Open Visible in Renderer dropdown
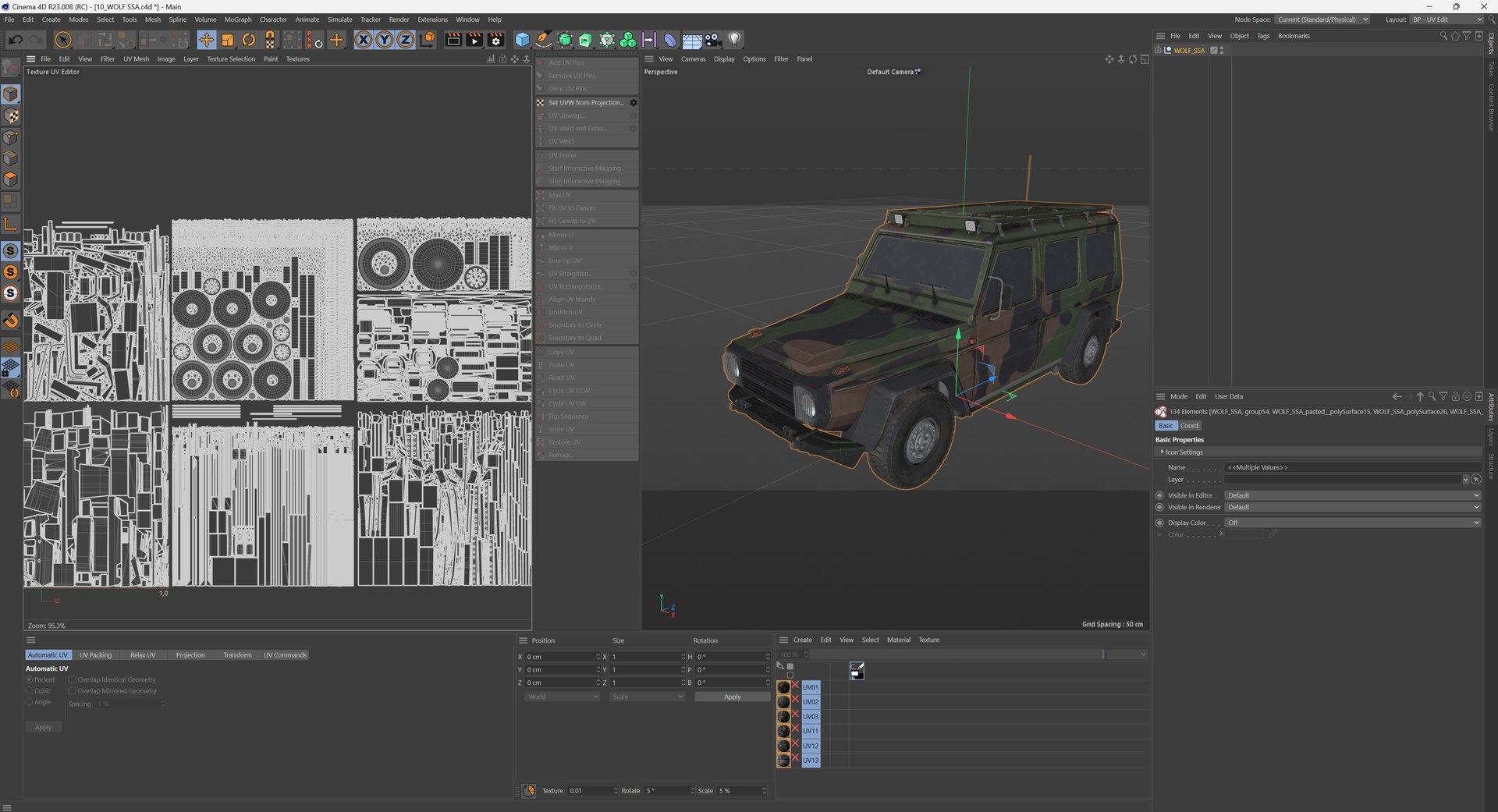 tap(1352, 508)
